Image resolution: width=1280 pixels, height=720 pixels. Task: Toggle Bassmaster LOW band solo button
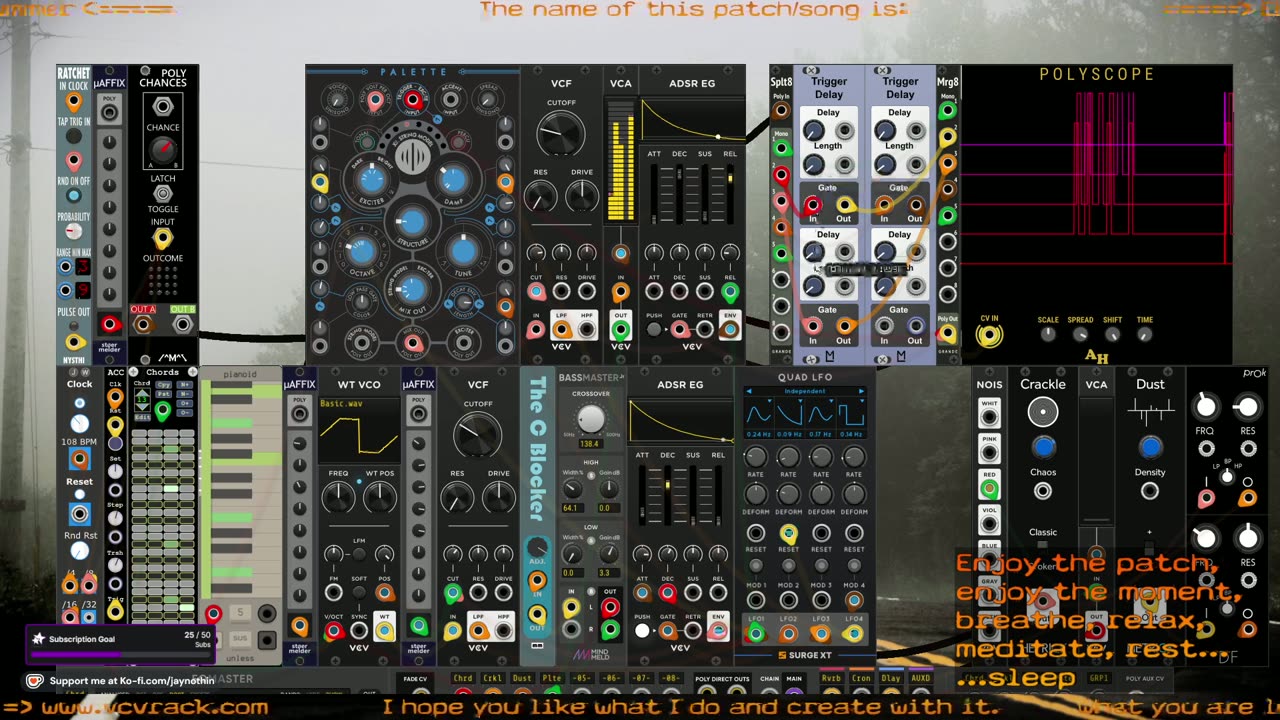[592, 540]
